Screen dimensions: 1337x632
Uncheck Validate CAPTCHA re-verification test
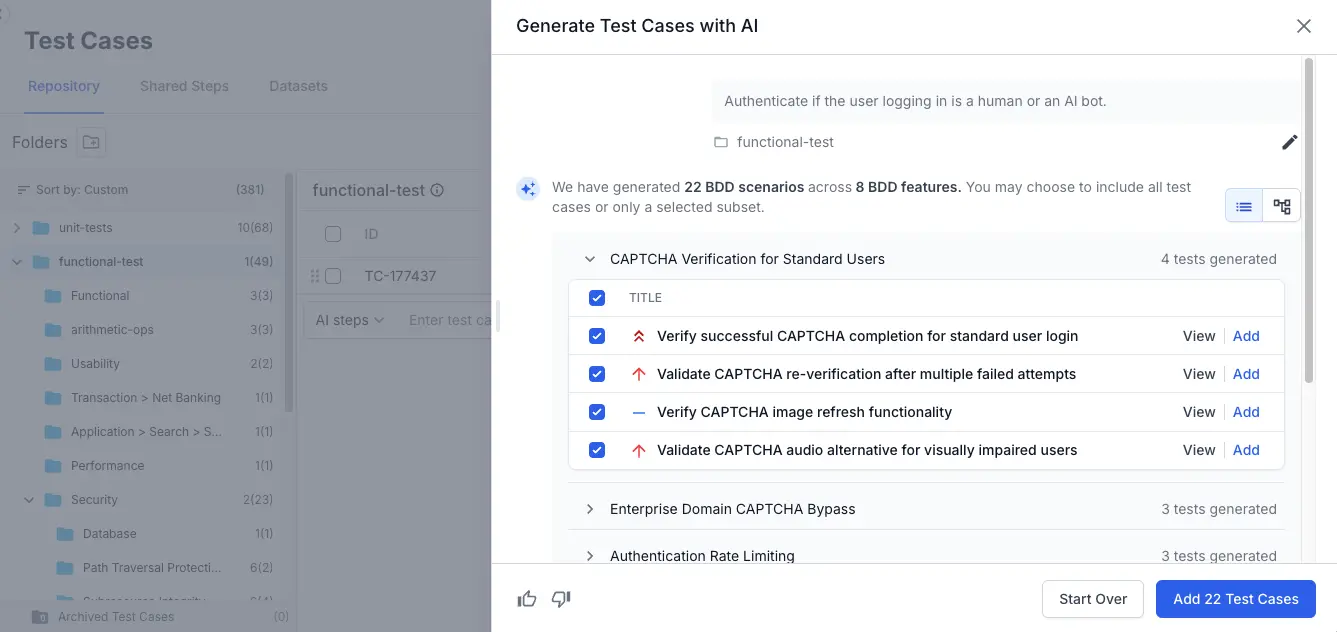tap(597, 374)
